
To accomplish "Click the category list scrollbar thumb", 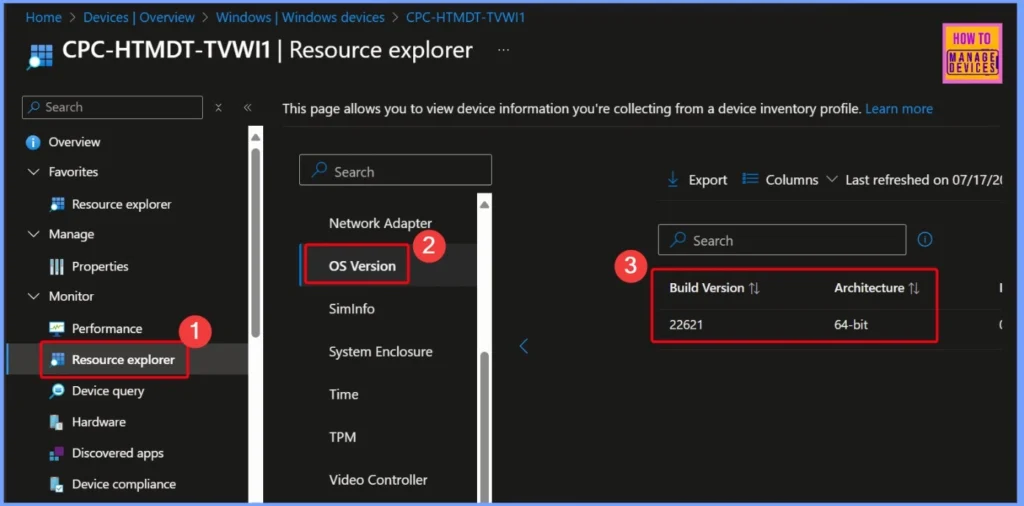I will 485,428.
